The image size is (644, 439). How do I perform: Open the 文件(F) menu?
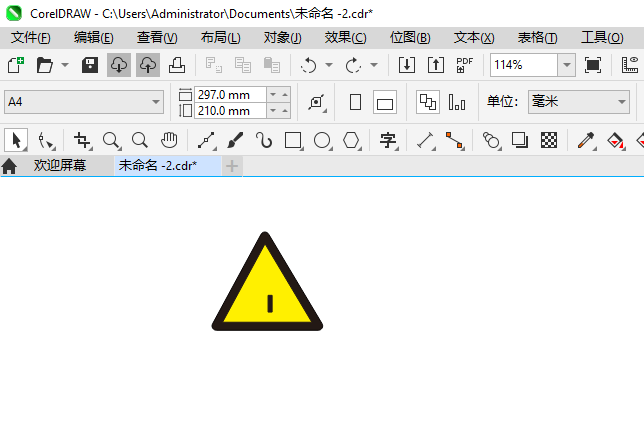31,38
